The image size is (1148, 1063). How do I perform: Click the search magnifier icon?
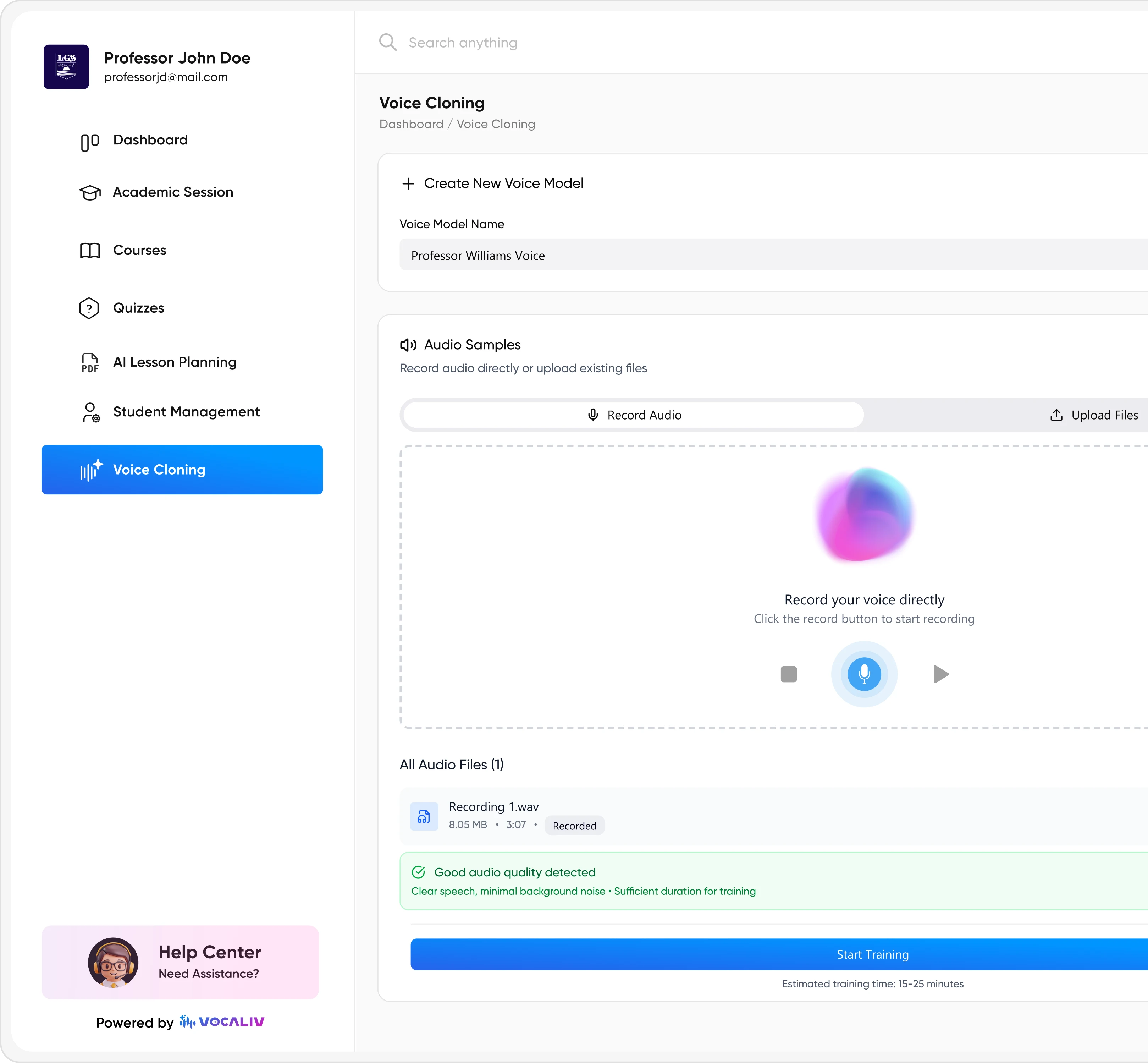click(388, 42)
